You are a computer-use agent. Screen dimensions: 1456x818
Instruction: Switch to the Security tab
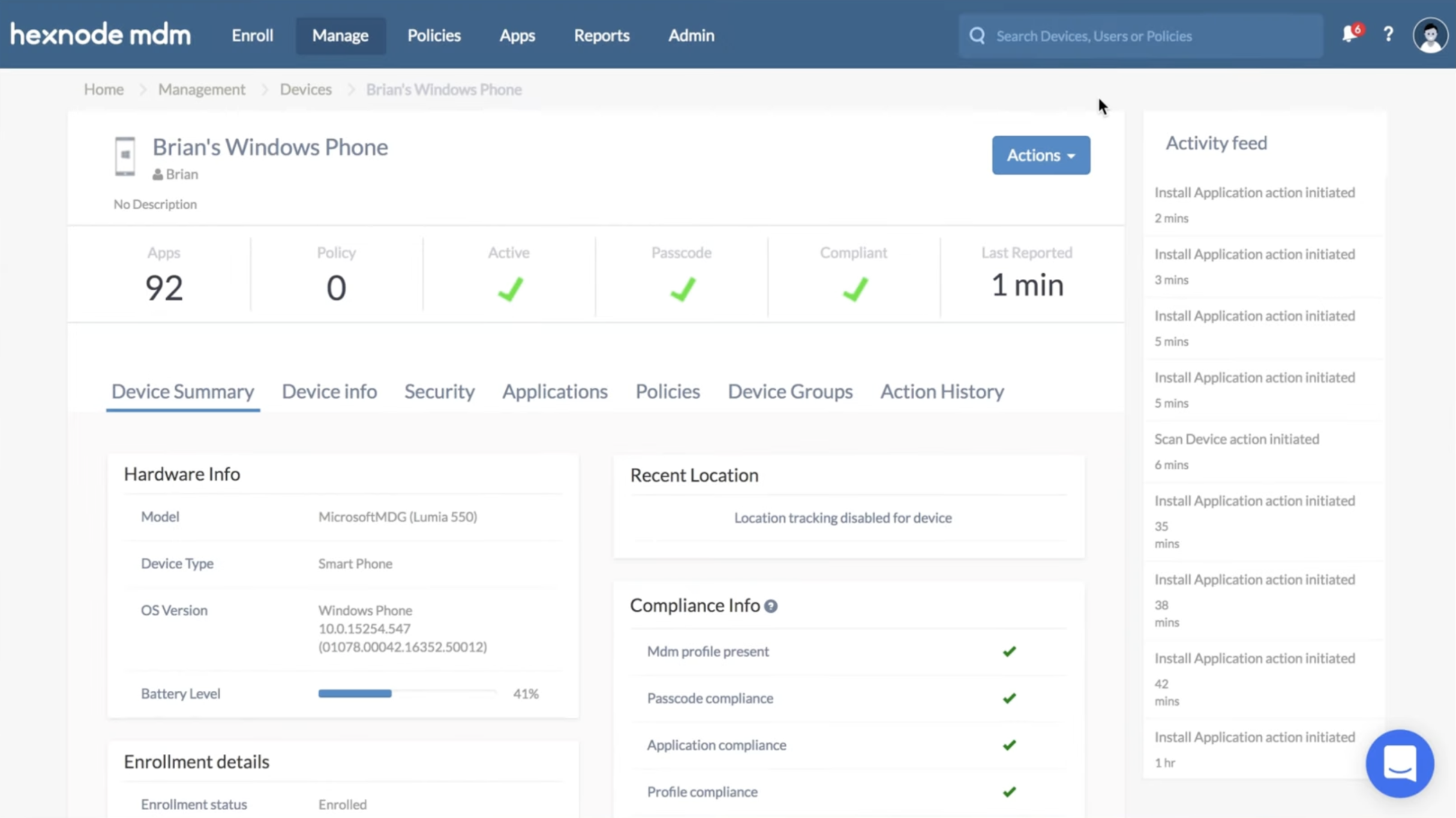440,391
